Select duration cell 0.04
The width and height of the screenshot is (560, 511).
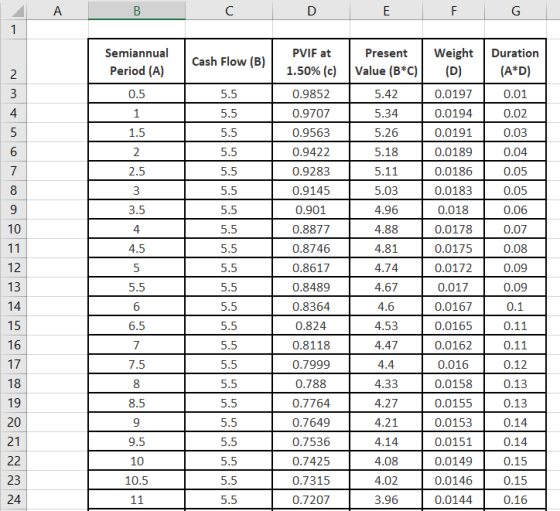coord(515,151)
